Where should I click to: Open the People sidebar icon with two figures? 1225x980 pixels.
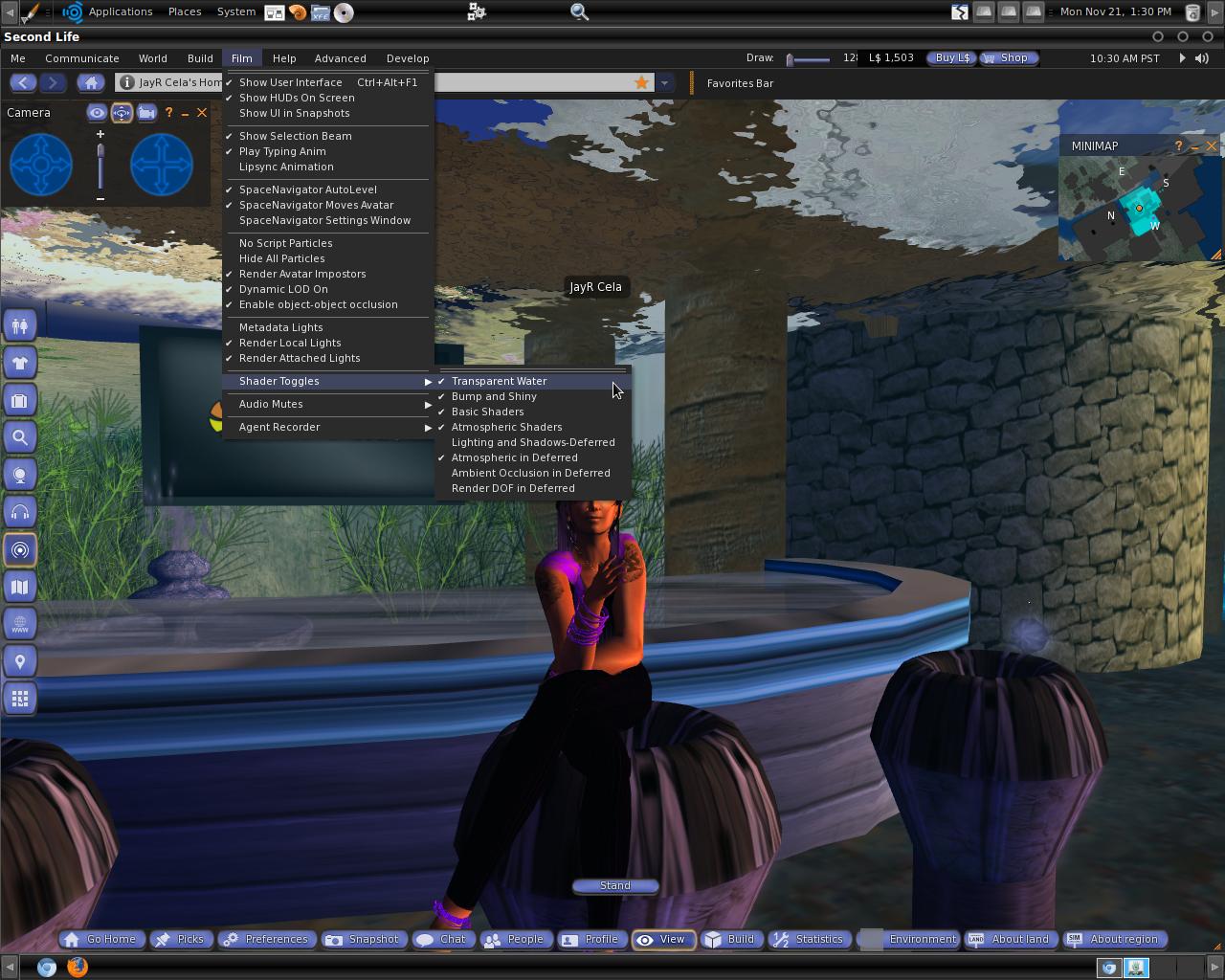19,325
